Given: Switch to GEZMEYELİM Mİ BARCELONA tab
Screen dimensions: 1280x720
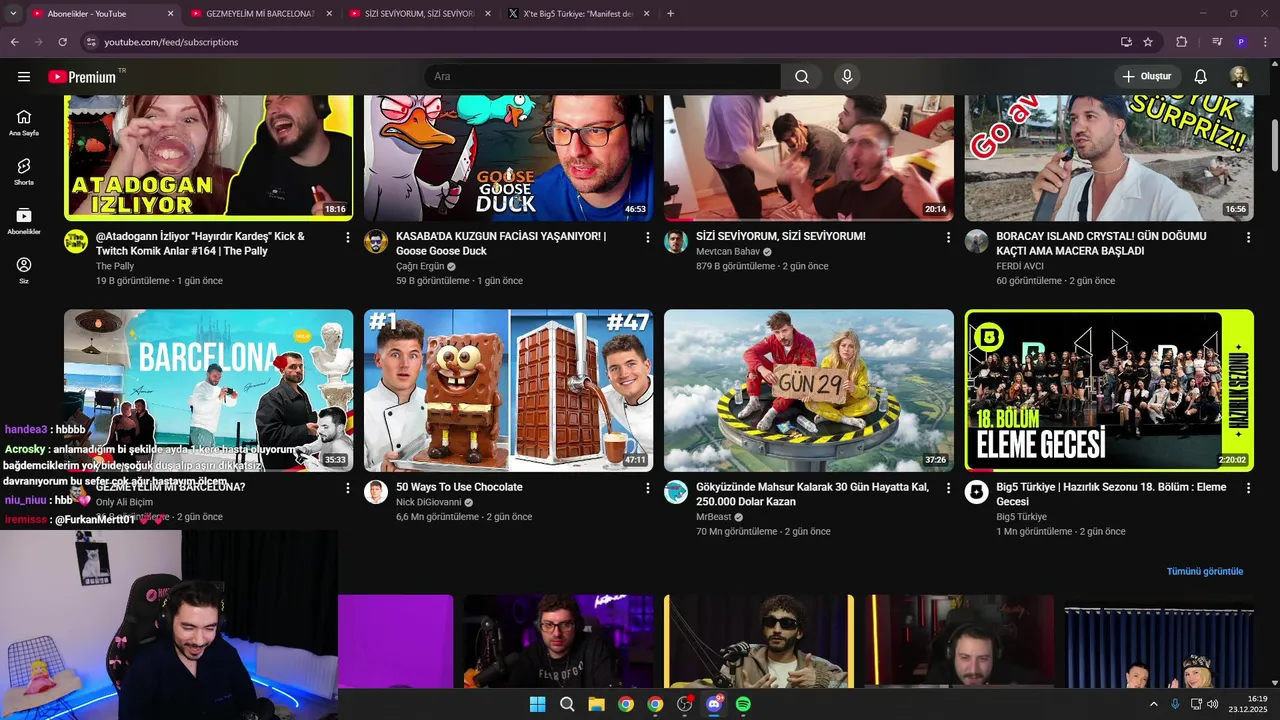Looking at the screenshot, I should tap(260, 14).
